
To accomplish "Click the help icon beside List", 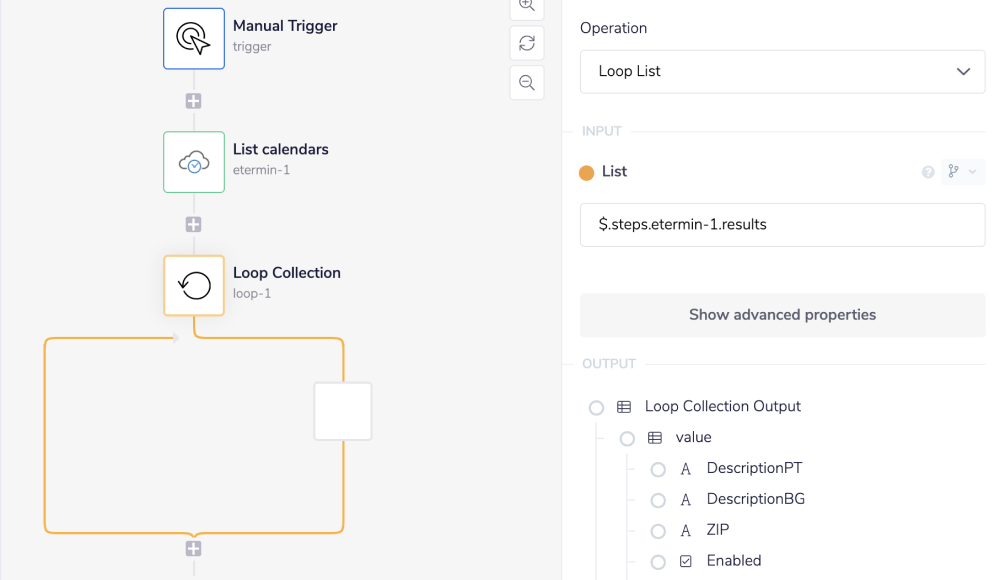I will coord(928,173).
